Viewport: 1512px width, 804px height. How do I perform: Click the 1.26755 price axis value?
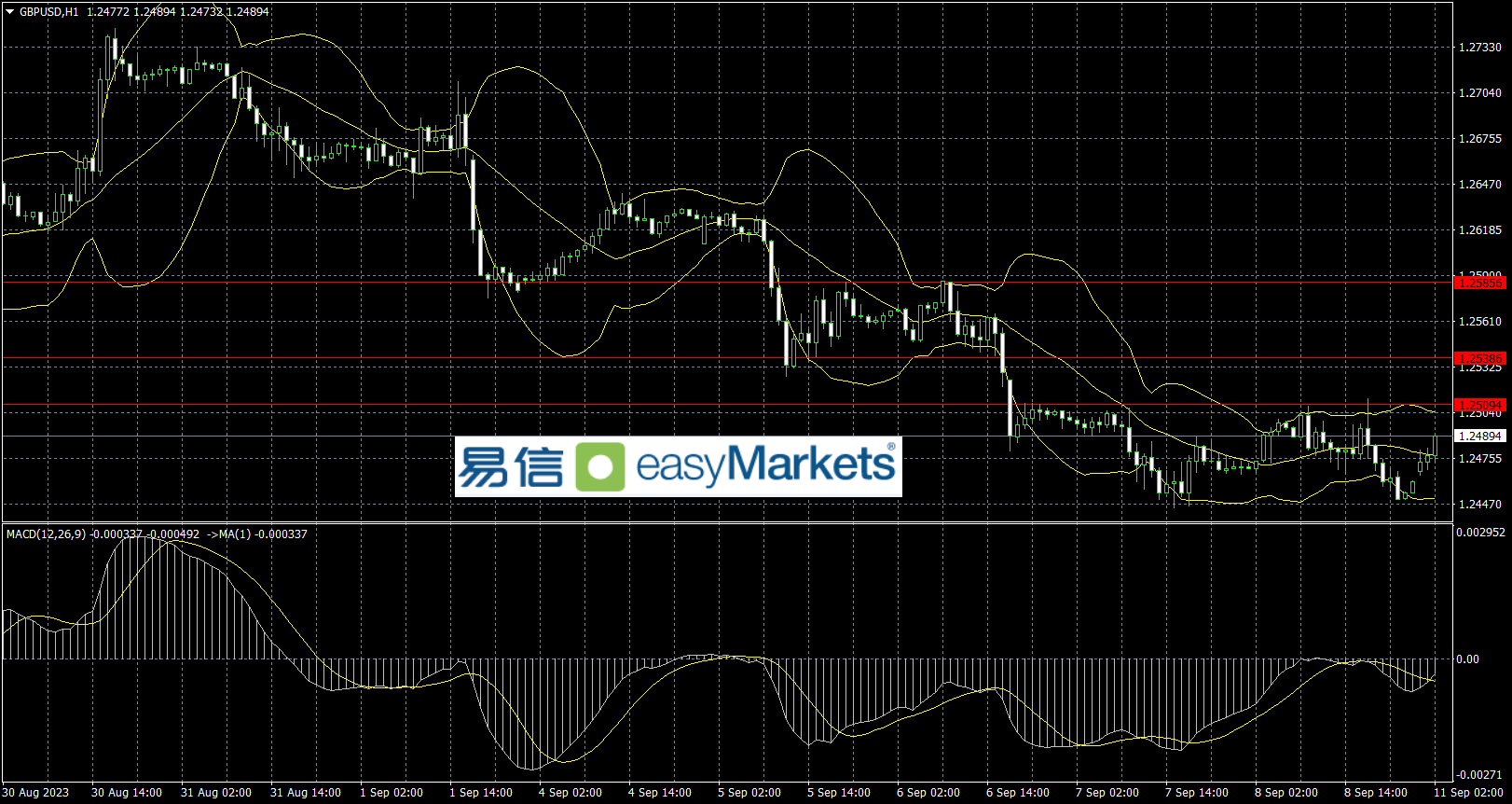point(1480,139)
